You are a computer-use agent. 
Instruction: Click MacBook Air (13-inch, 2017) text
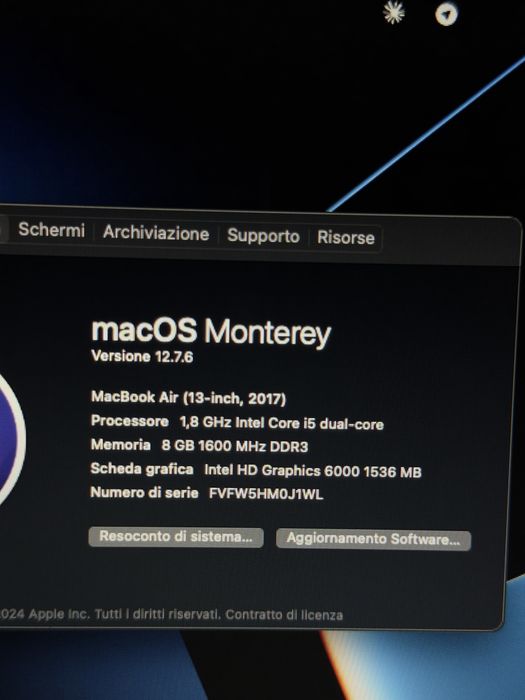tap(188, 397)
